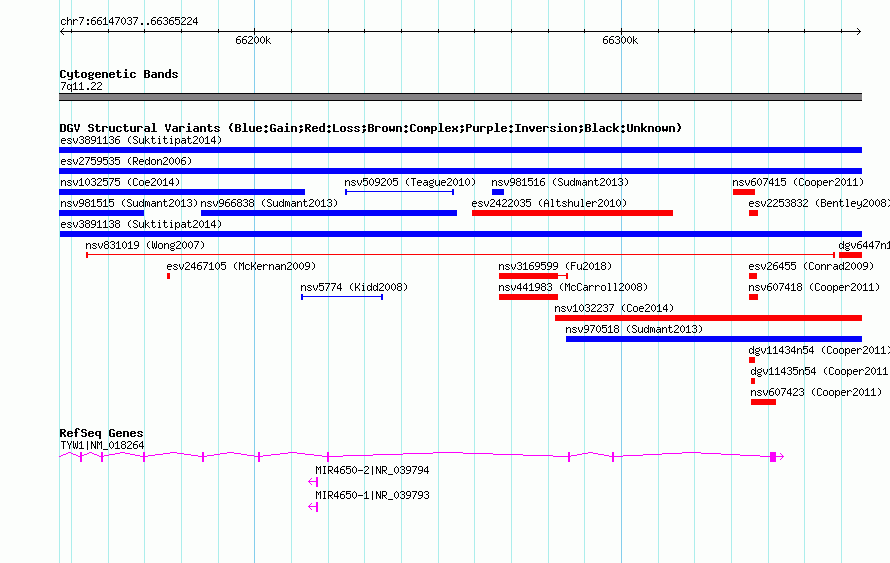Screen dimensions: 890x563
Task: Click the nsv5774 (Kidd2008) label
Action: tap(354, 287)
